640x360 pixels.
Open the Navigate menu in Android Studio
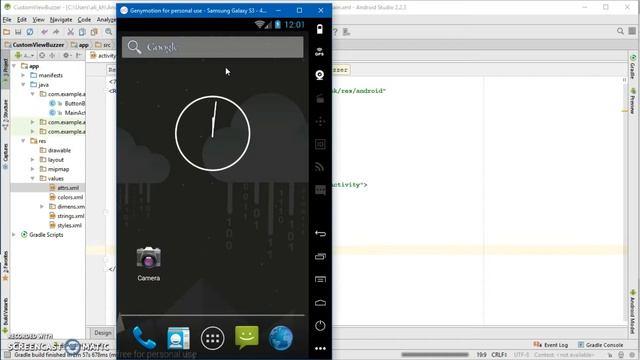(x=61, y=20)
